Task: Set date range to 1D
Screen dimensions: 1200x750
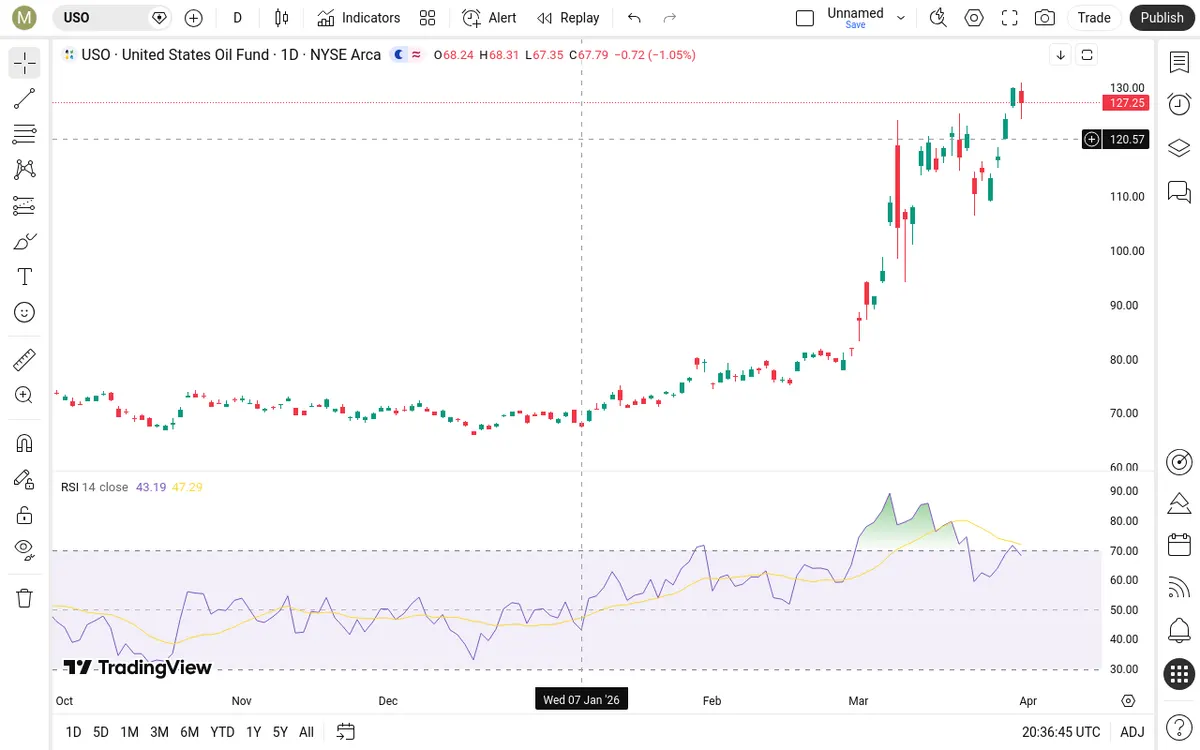Action: click(73, 732)
